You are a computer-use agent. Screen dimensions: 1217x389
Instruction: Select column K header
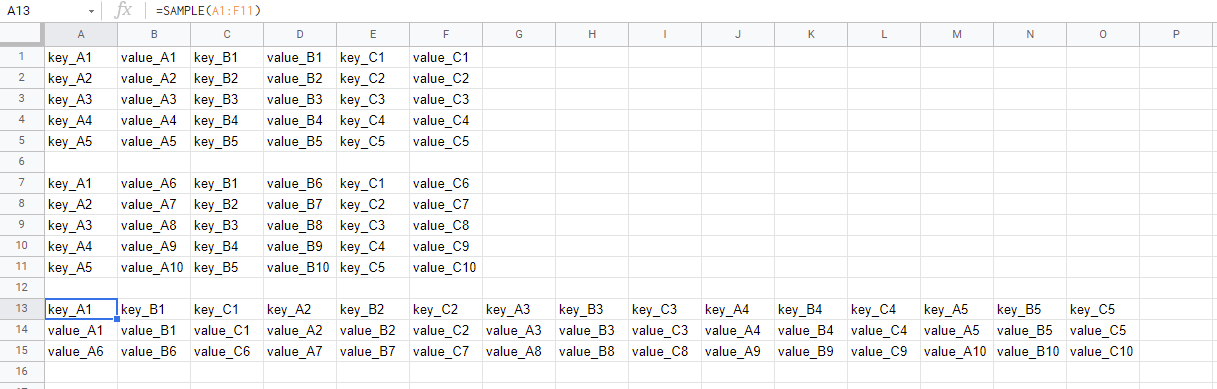pyautogui.click(x=811, y=34)
